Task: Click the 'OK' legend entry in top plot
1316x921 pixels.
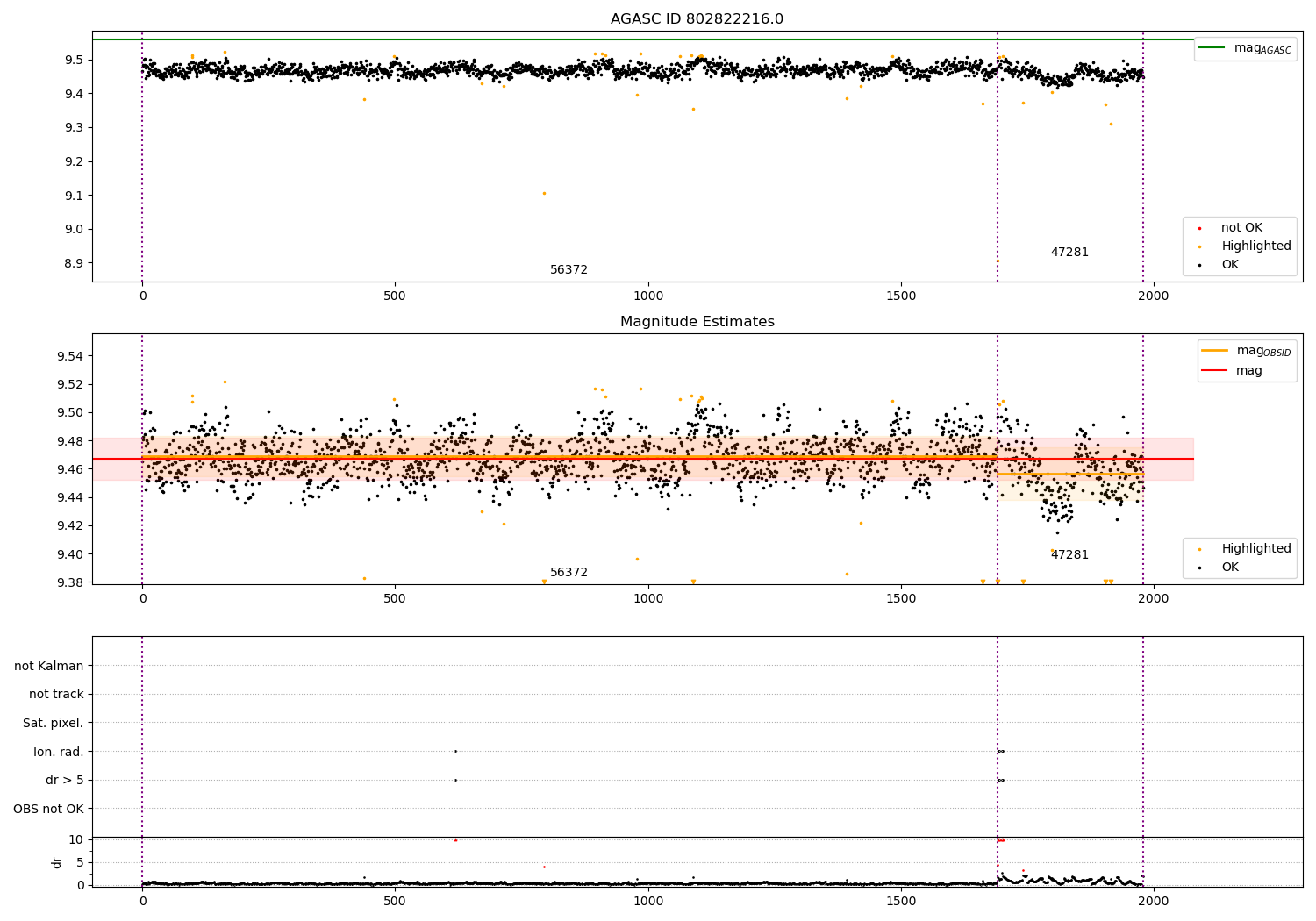Action: click(1230, 265)
